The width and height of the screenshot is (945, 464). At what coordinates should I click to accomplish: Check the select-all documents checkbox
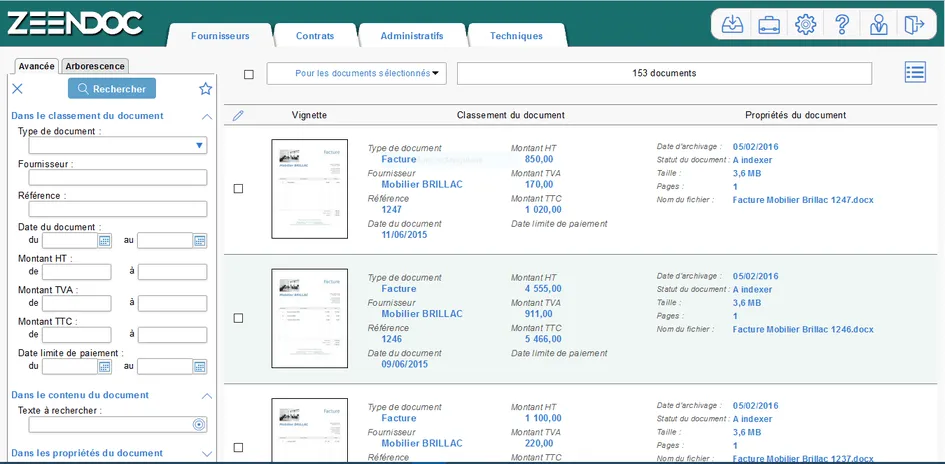(x=249, y=74)
